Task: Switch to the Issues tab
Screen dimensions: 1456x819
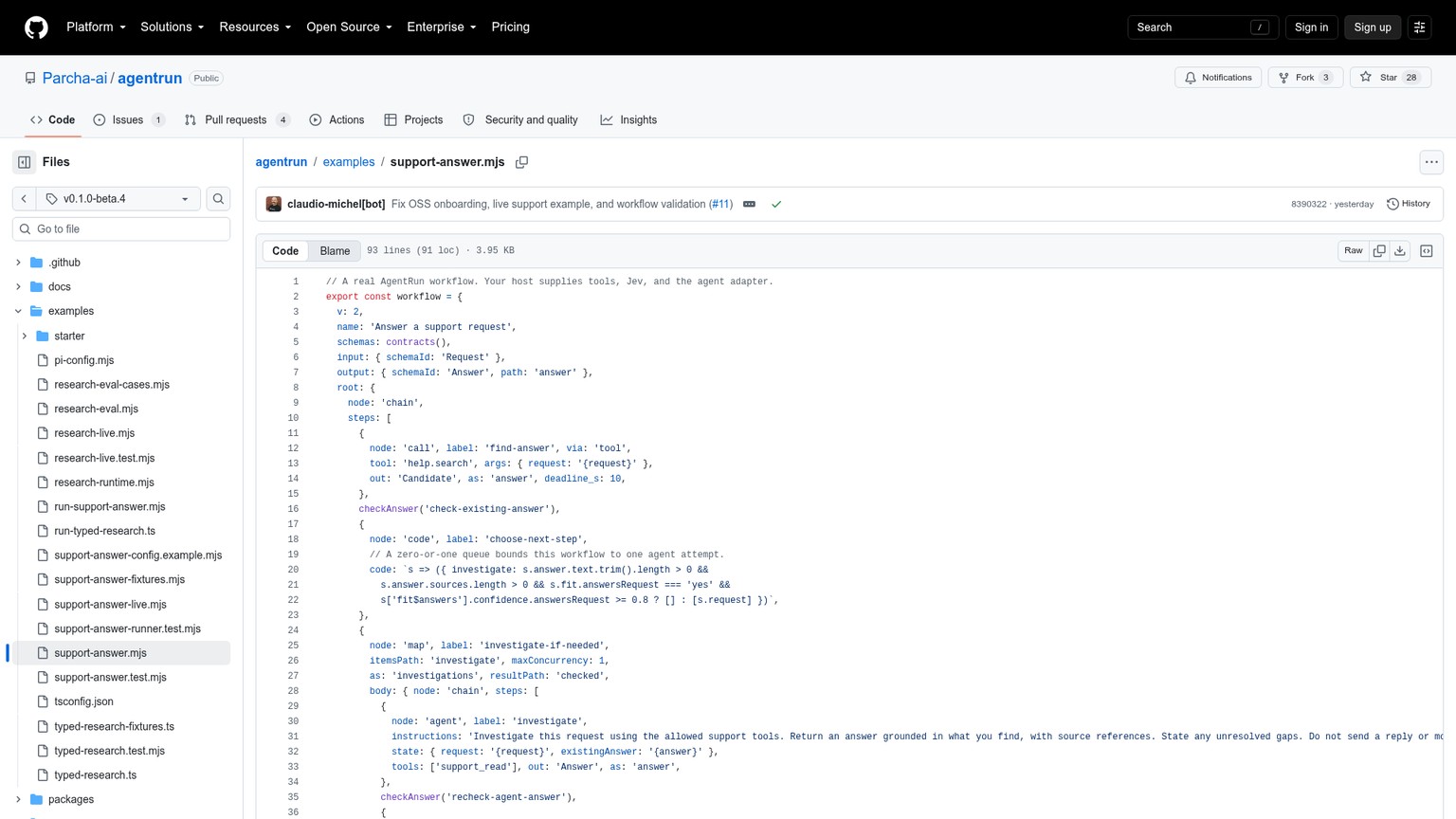Action: pos(129,120)
